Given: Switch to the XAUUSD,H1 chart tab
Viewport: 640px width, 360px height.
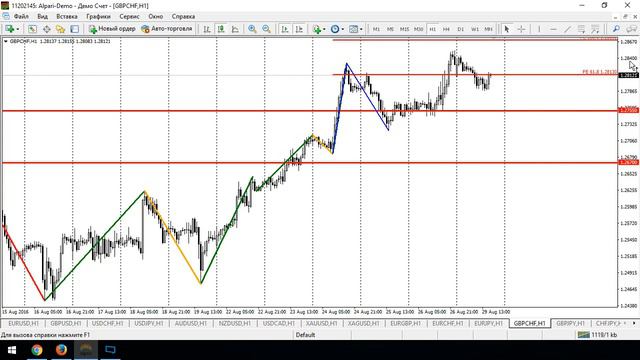Looking at the screenshot, I should (x=321, y=323).
